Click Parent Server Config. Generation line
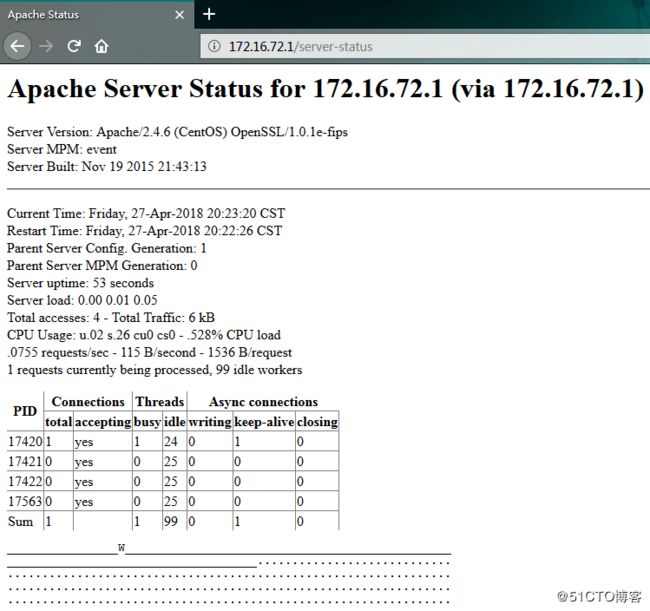650x611 pixels. (x=107, y=248)
